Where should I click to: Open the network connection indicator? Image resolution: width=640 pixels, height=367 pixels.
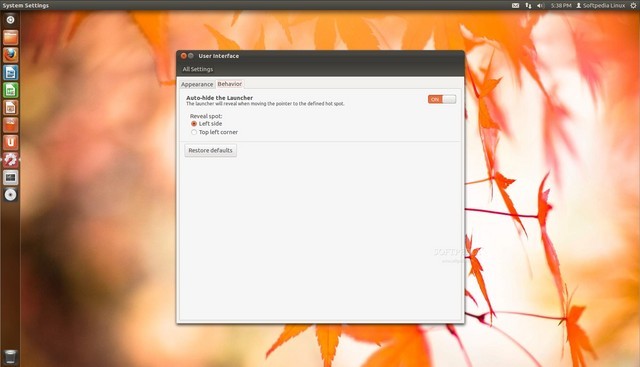[x=528, y=5]
